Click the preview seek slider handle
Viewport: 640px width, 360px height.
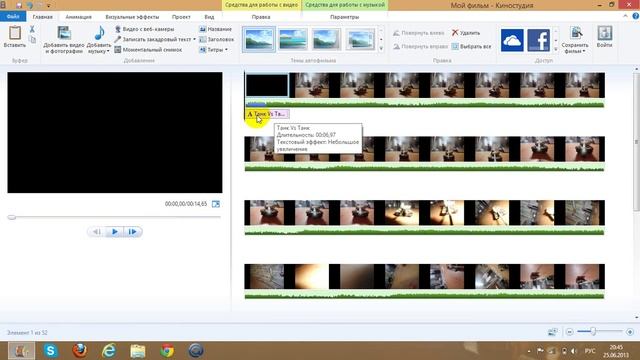coord(12,217)
